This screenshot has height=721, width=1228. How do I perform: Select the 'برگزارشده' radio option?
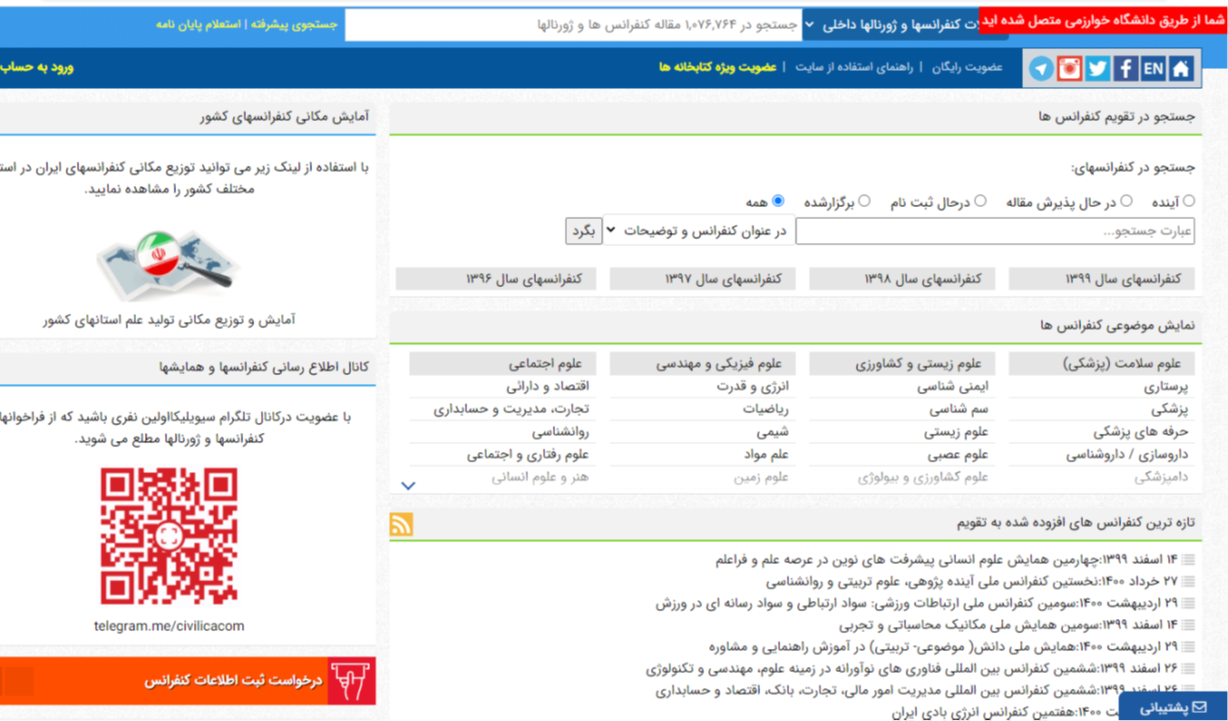click(865, 201)
